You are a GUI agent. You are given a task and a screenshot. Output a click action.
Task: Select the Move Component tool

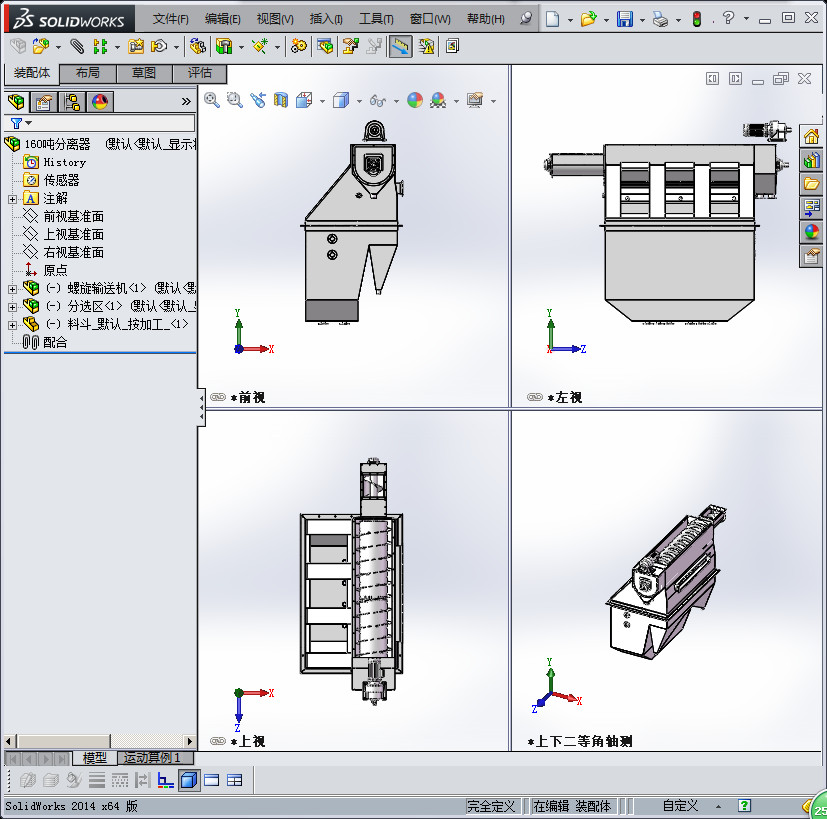[x=159, y=46]
